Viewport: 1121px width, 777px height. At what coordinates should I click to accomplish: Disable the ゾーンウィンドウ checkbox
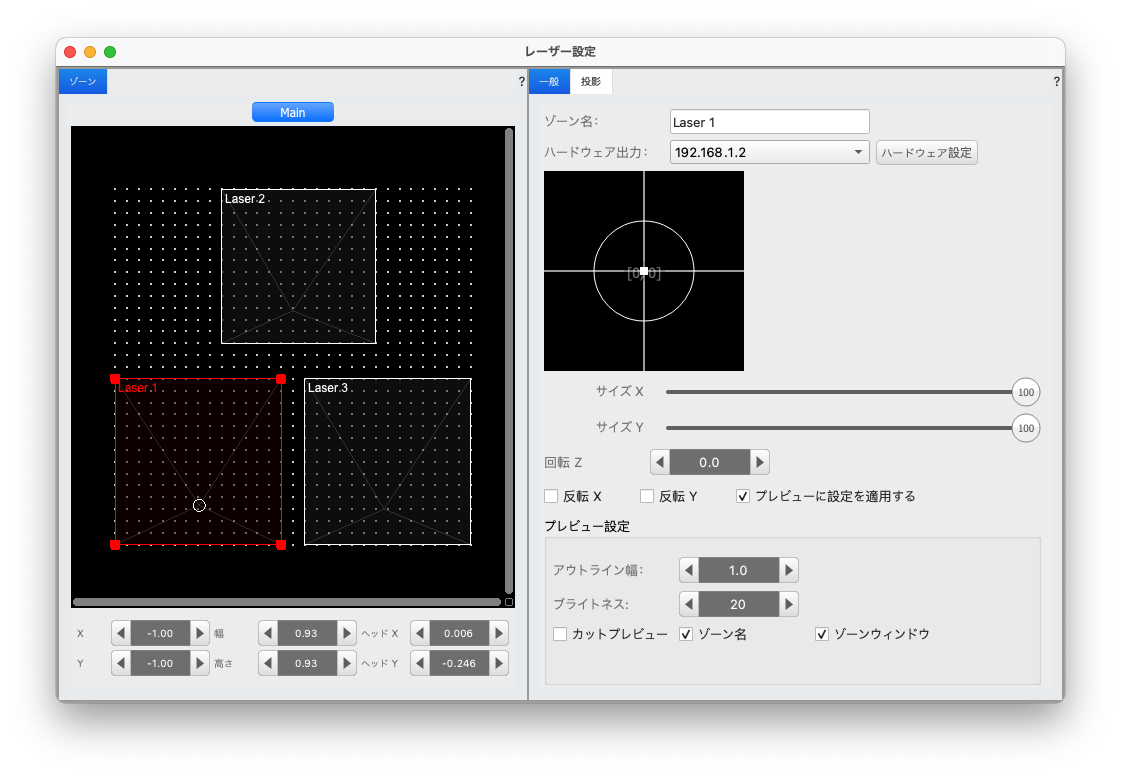821,634
